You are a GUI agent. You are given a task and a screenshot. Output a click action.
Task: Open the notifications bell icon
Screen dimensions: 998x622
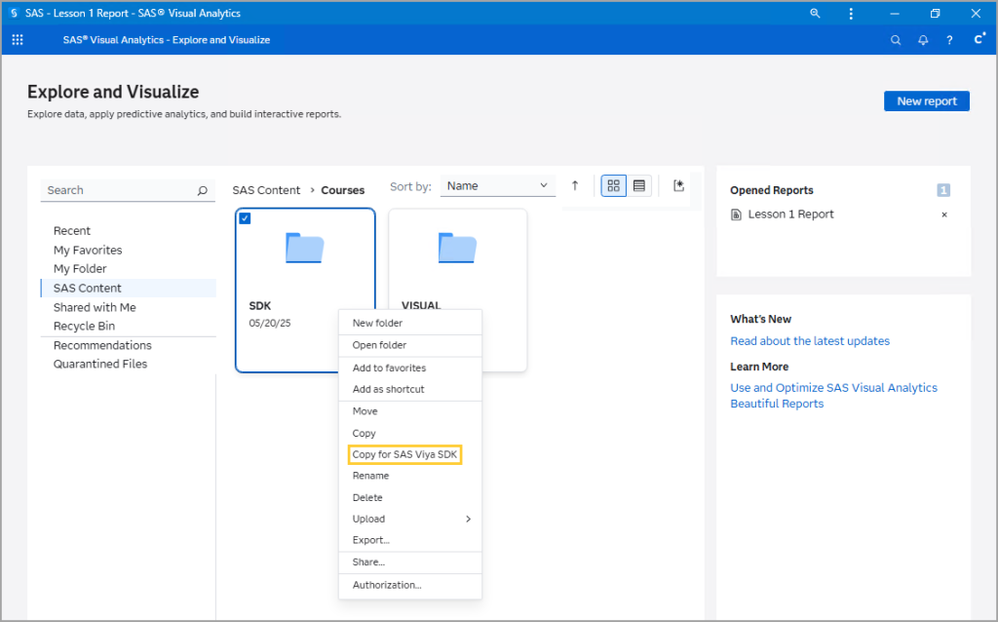tap(923, 40)
